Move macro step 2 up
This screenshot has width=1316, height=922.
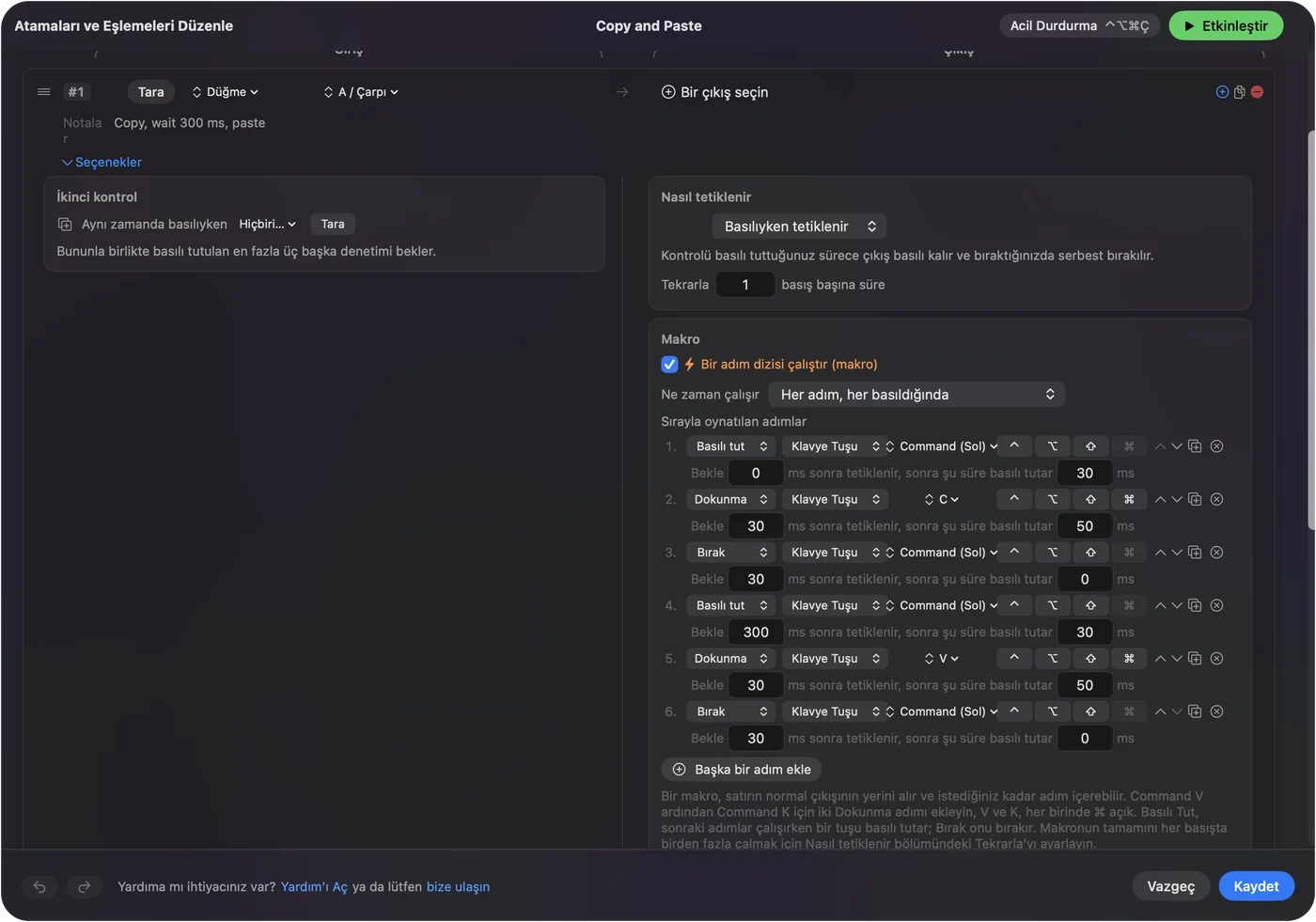[x=1160, y=499]
